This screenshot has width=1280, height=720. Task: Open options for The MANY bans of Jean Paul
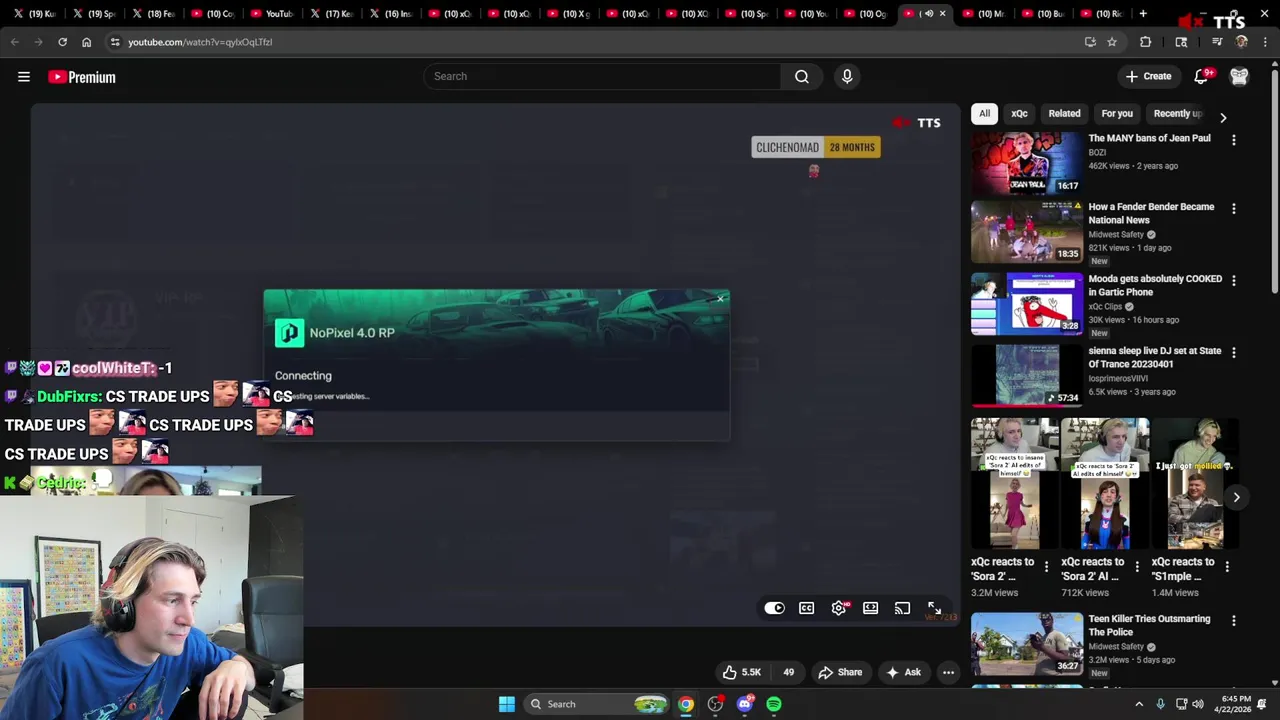tap(1233, 140)
